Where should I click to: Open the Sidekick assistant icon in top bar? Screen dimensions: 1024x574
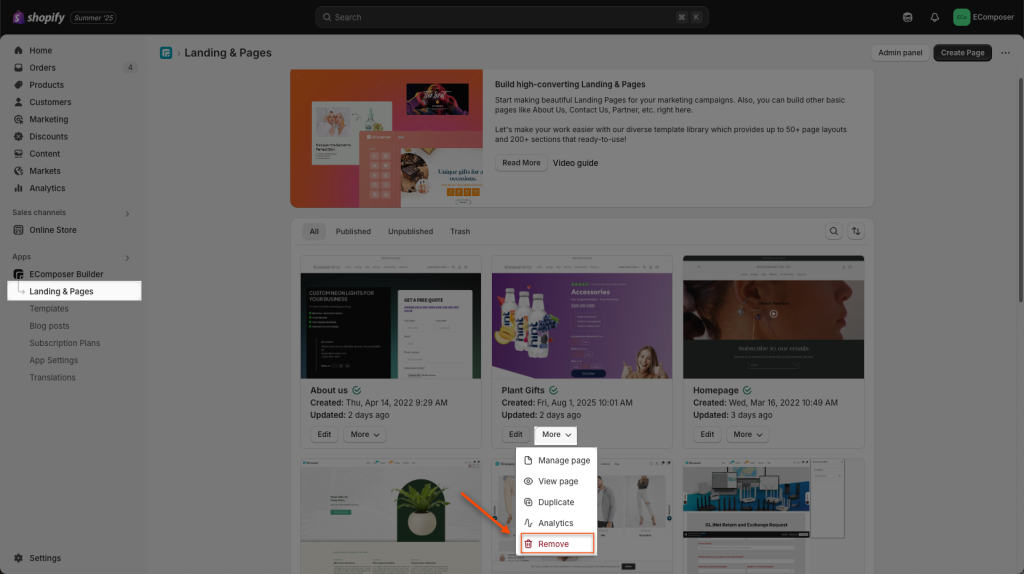click(907, 18)
